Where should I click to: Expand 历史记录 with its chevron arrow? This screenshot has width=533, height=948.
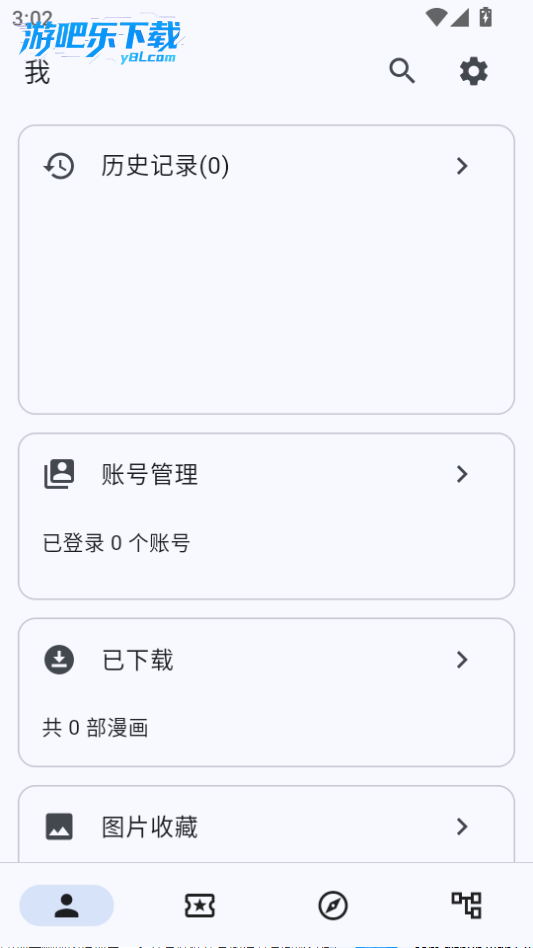coord(462,166)
